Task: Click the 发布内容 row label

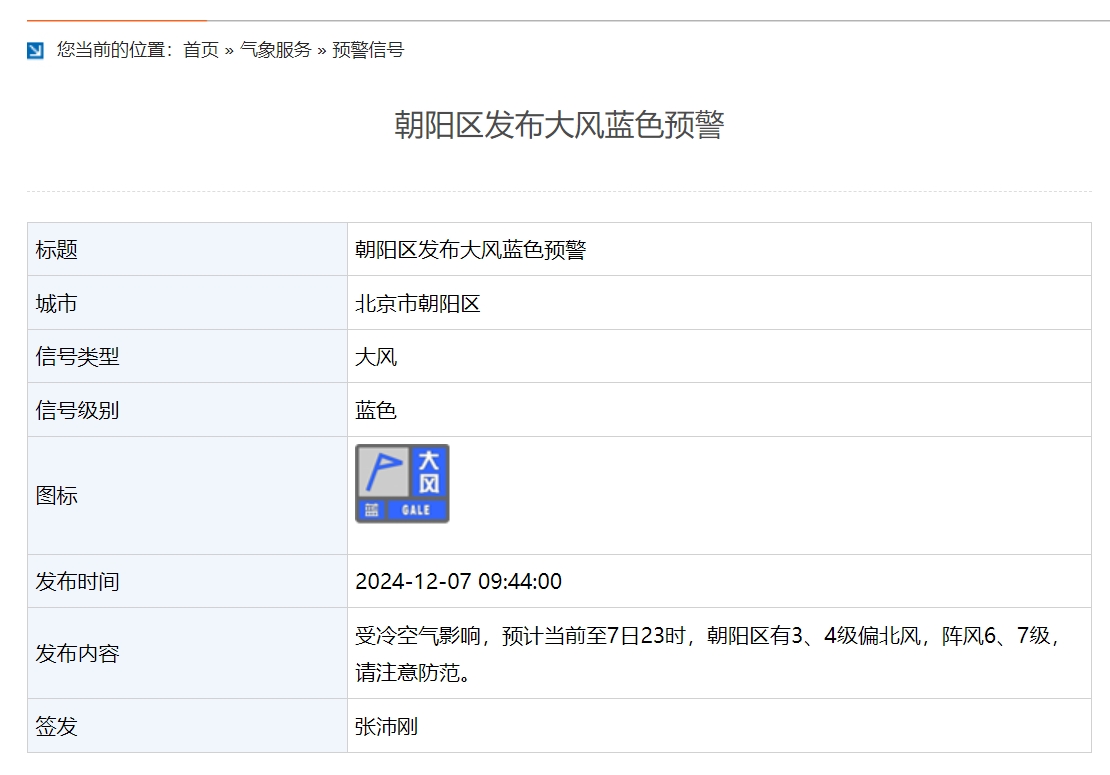Action: 77,653
